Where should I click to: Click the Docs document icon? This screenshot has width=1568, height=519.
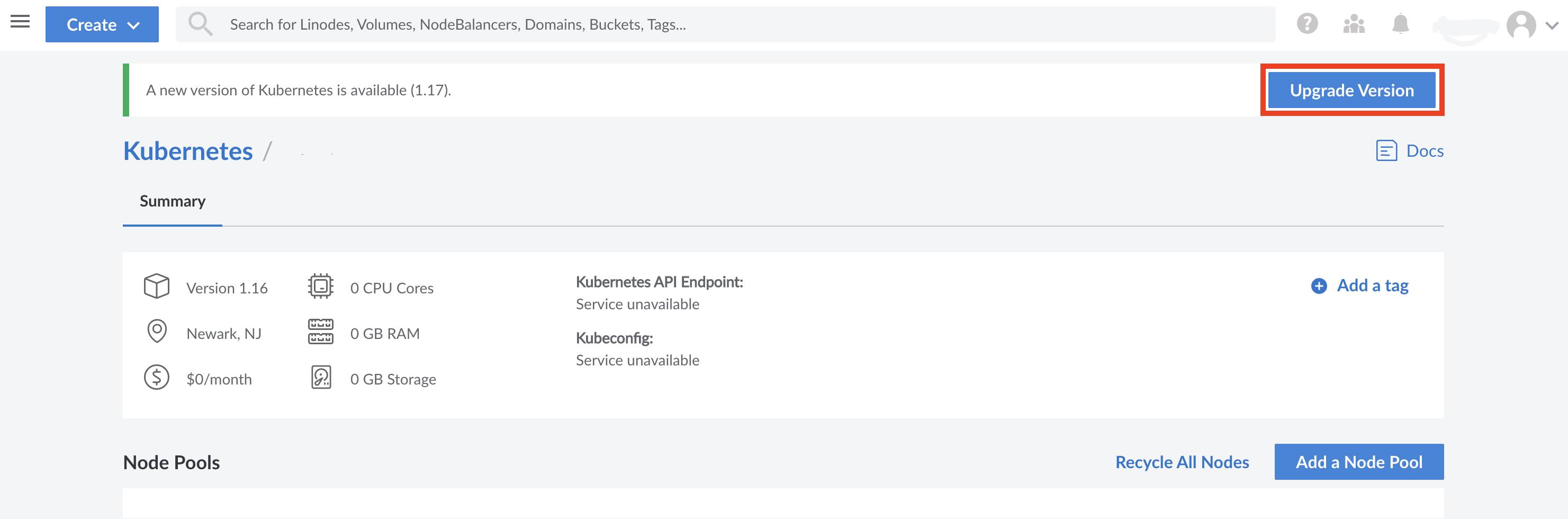click(1387, 150)
